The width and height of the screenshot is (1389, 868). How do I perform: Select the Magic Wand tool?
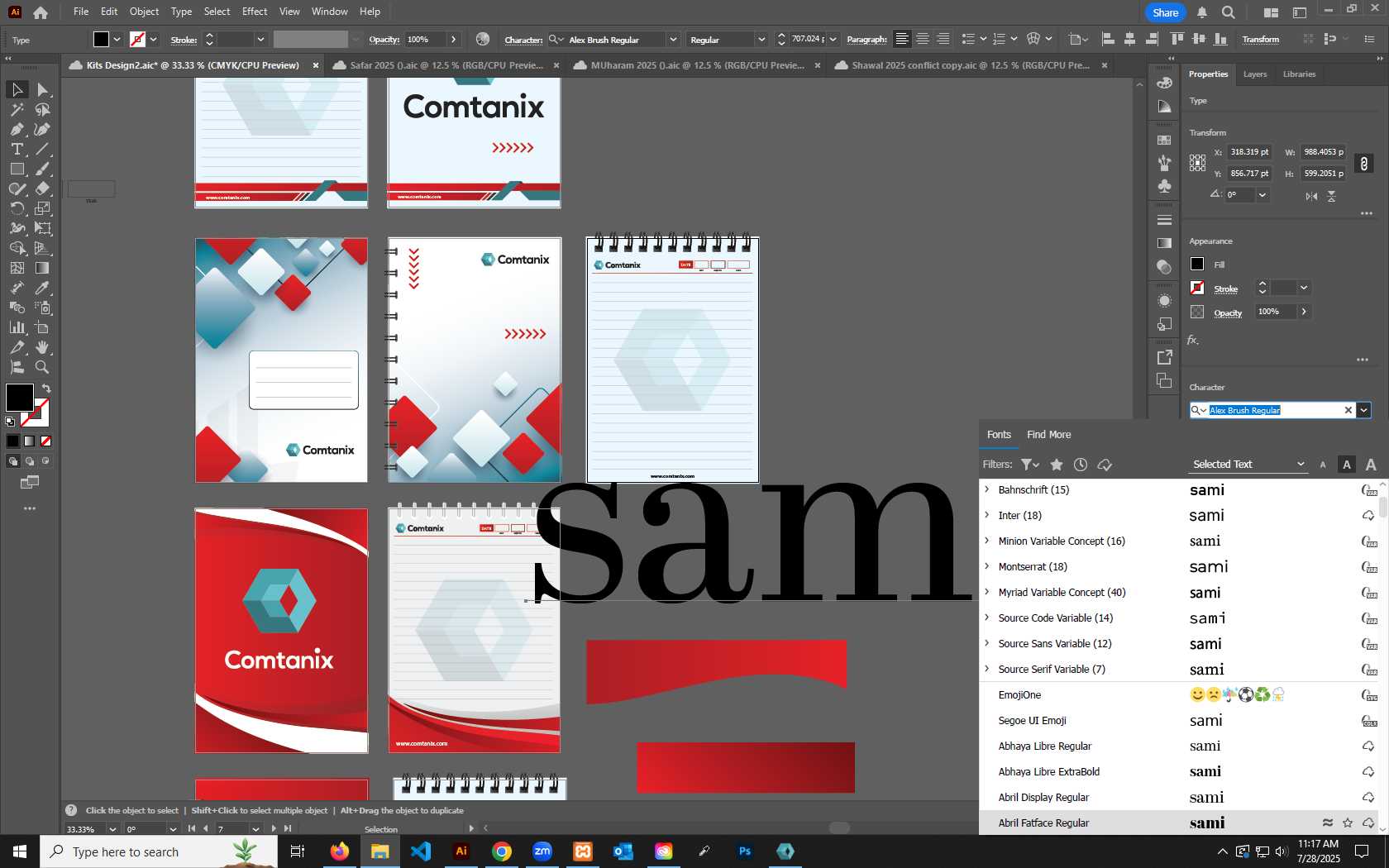click(17, 109)
